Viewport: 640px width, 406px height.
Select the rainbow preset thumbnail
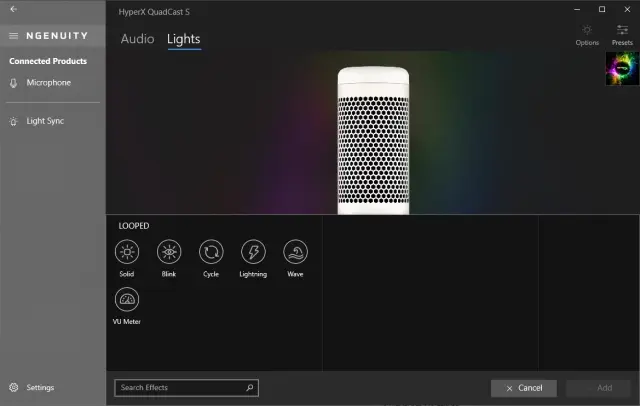622,69
